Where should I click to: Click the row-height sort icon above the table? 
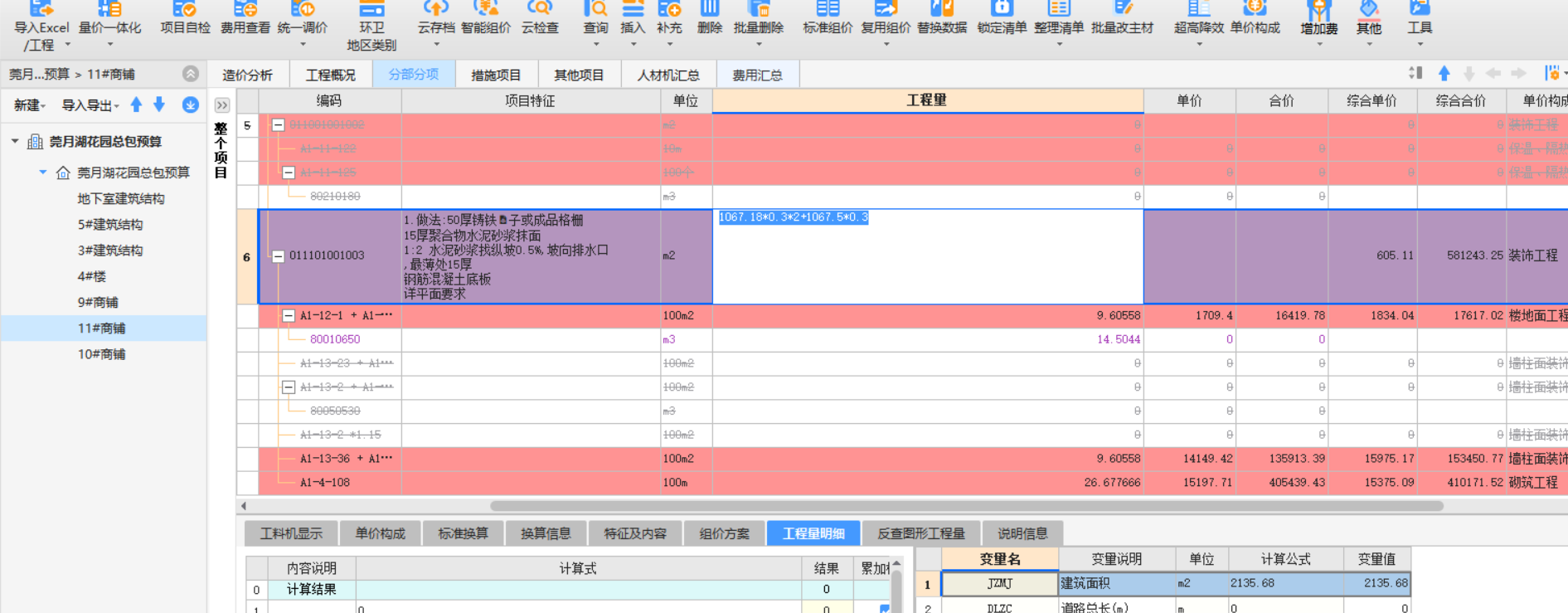(x=1415, y=74)
